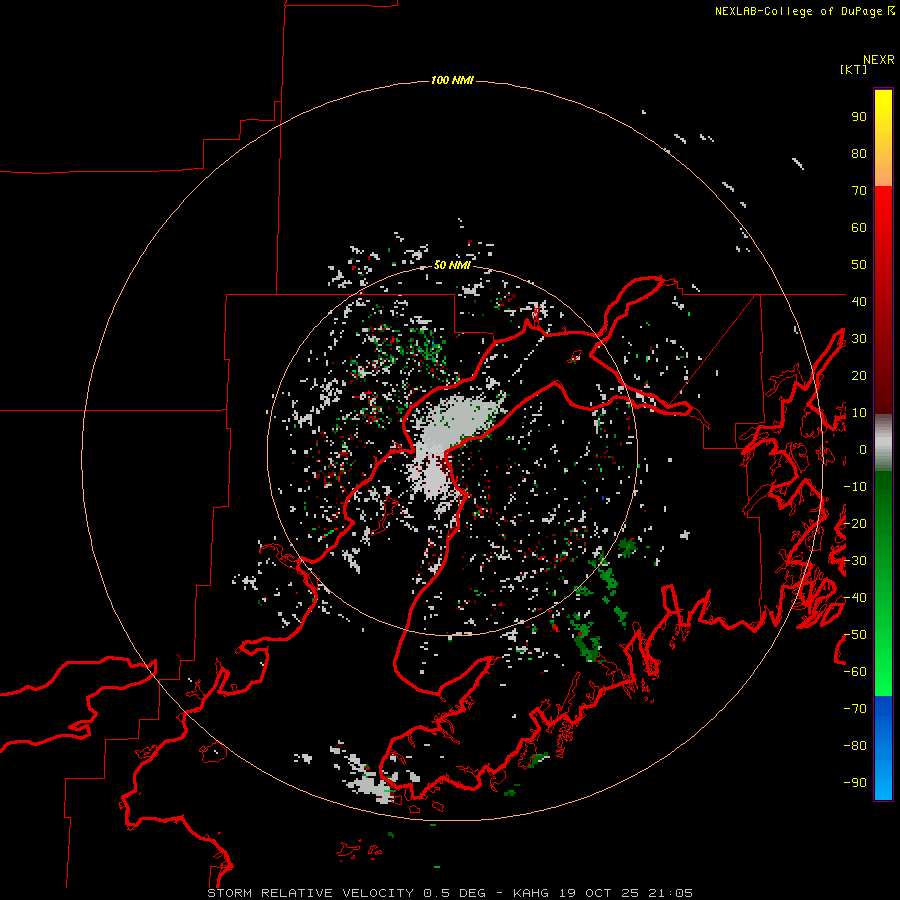
Task: Click the 100 NMI range ring label
Action: click(x=452, y=80)
